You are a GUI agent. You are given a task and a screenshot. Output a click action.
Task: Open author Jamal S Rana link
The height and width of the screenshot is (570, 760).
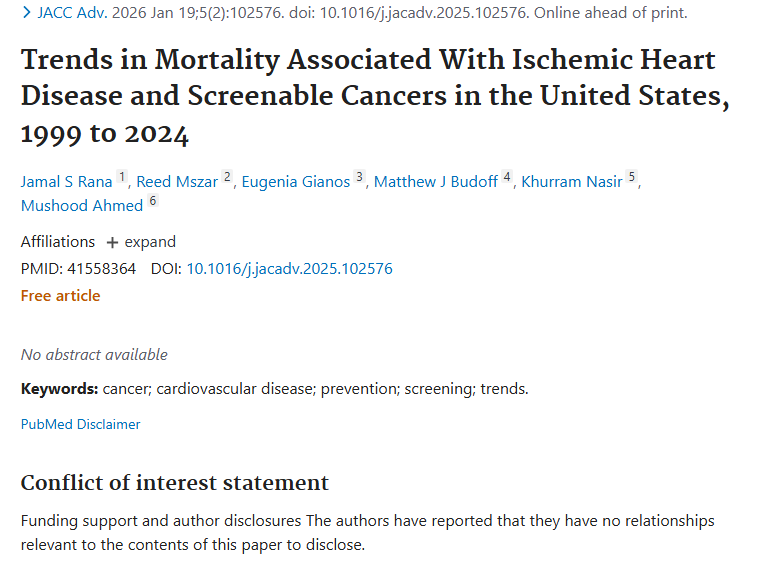click(x=67, y=181)
